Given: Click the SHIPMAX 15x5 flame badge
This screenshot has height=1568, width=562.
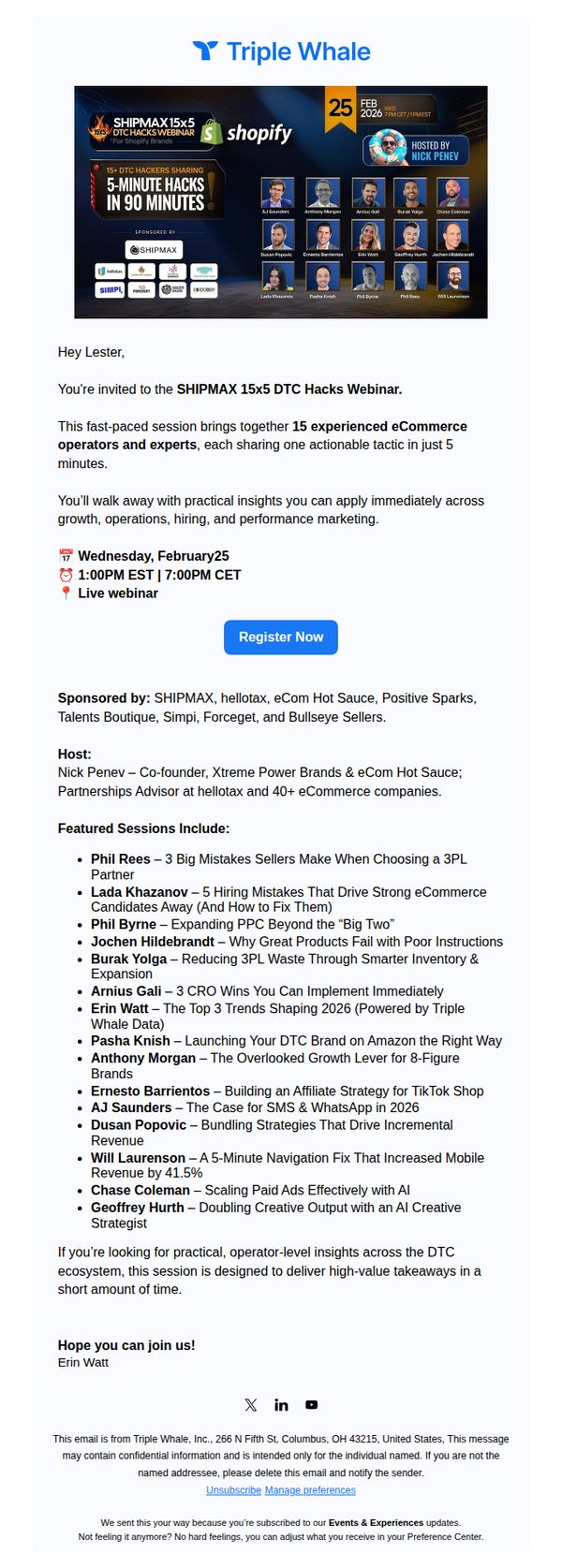Looking at the screenshot, I should [x=99, y=128].
